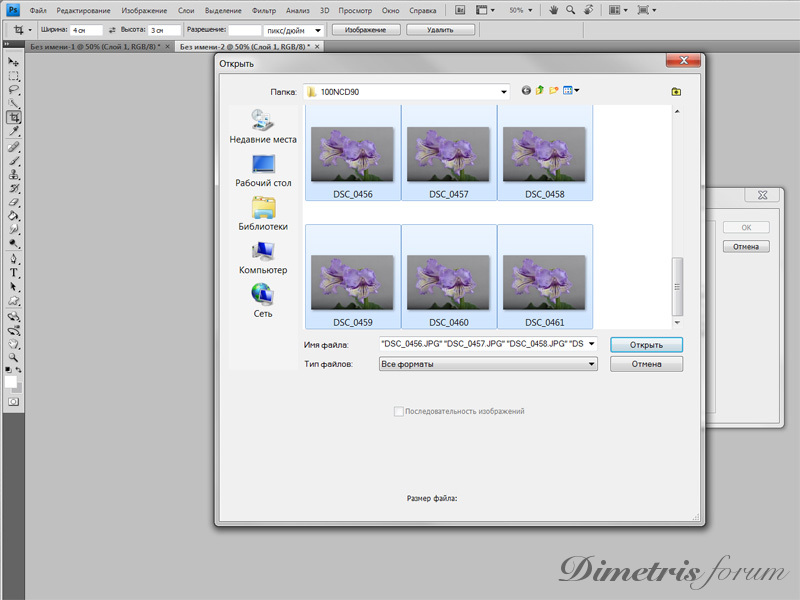Select the Horizontal Type tool
800x600 pixels.
(x=14, y=272)
